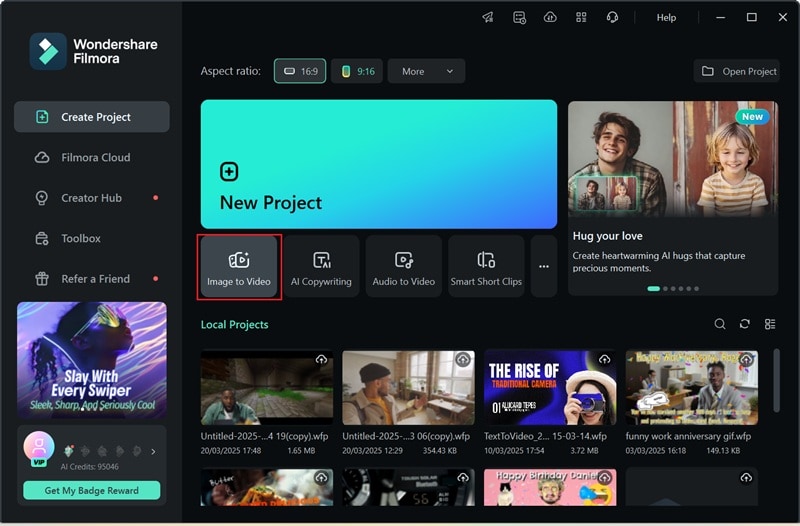Close the Filmora window
The width and height of the screenshot is (800, 526).
coord(783,17)
